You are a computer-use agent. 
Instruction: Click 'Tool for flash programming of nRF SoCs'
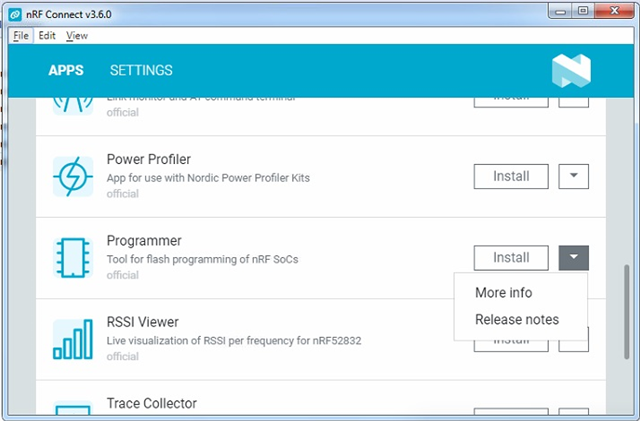click(x=202, y=259)
